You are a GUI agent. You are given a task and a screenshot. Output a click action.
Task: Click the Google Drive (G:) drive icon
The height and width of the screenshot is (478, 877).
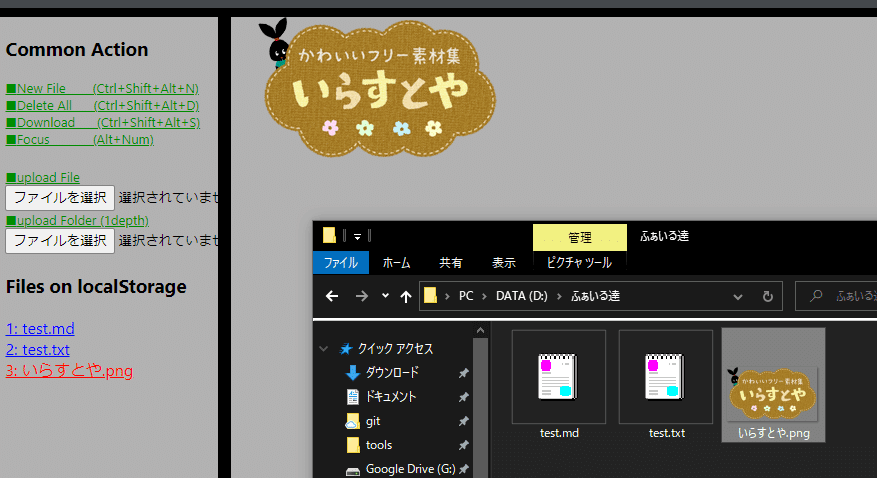click(x=353, y=471)
